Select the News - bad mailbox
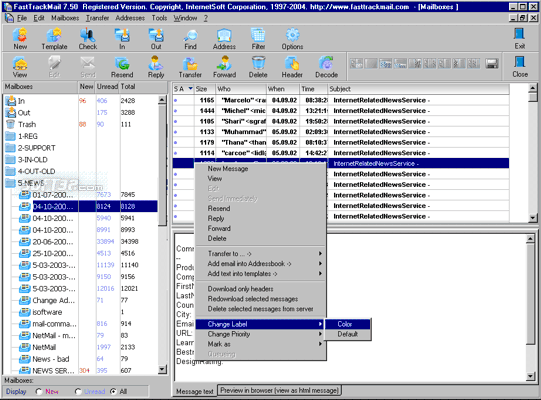Viewport: 541px width, 400px height. (x=50, y=359)
